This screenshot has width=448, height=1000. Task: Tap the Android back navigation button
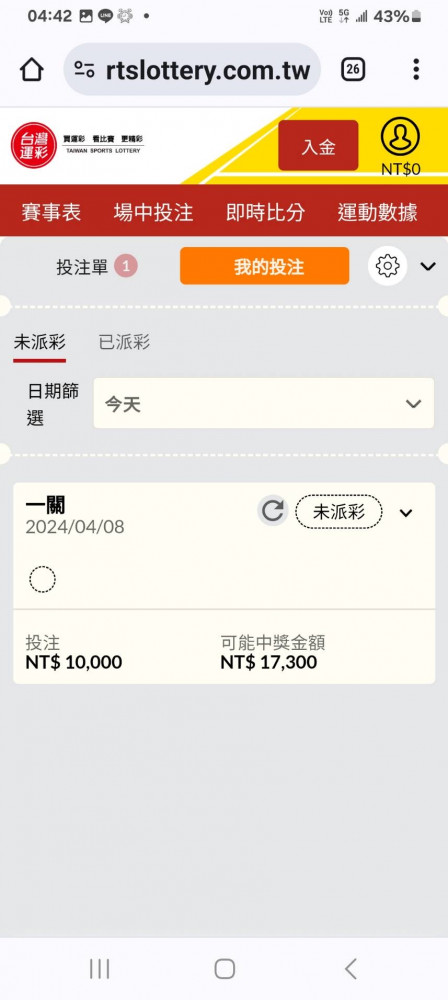pos(350,968)
